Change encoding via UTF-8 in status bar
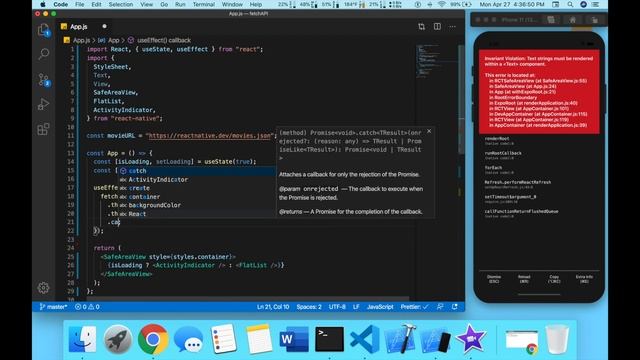Viewport: 640px width, 360px height. (x=337, y=307)
